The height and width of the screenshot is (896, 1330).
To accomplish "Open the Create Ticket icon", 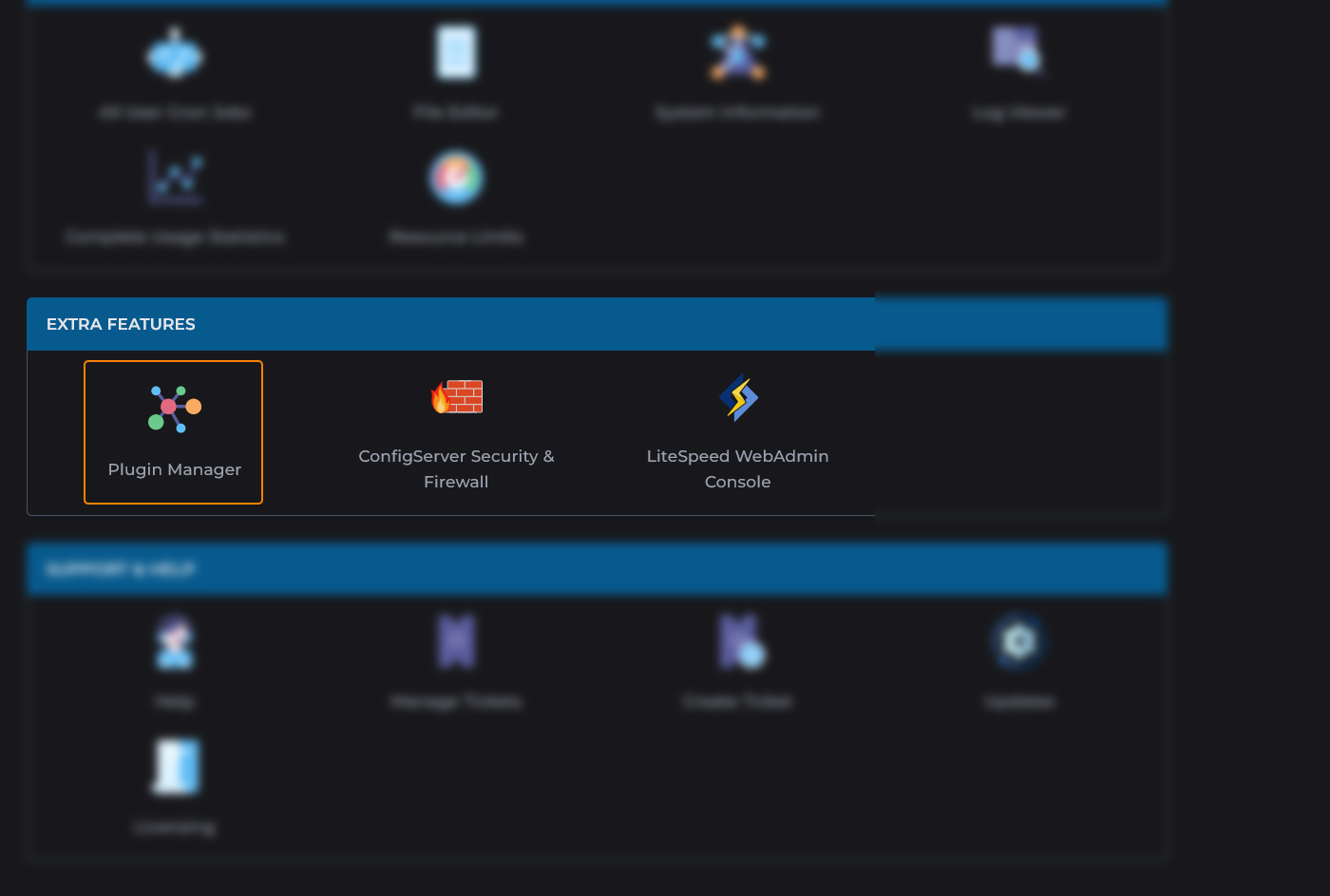I will tap(740, 641).
